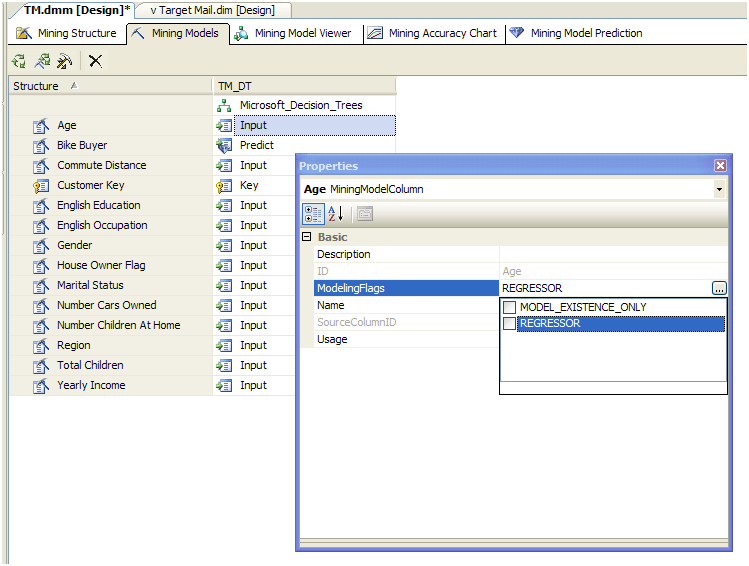
Task: Collapse the Basic property category
Action: (307, 237)
